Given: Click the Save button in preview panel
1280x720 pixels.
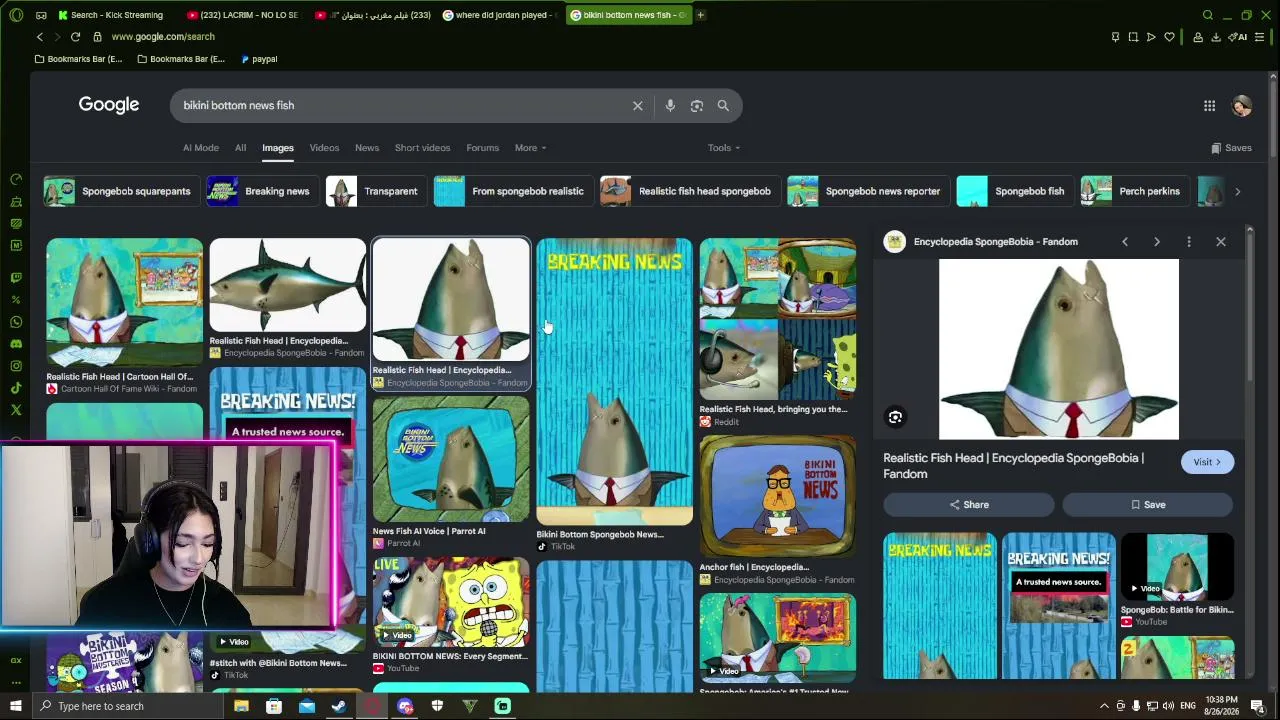Looking at the screenshot, I should click(1148, 505).
